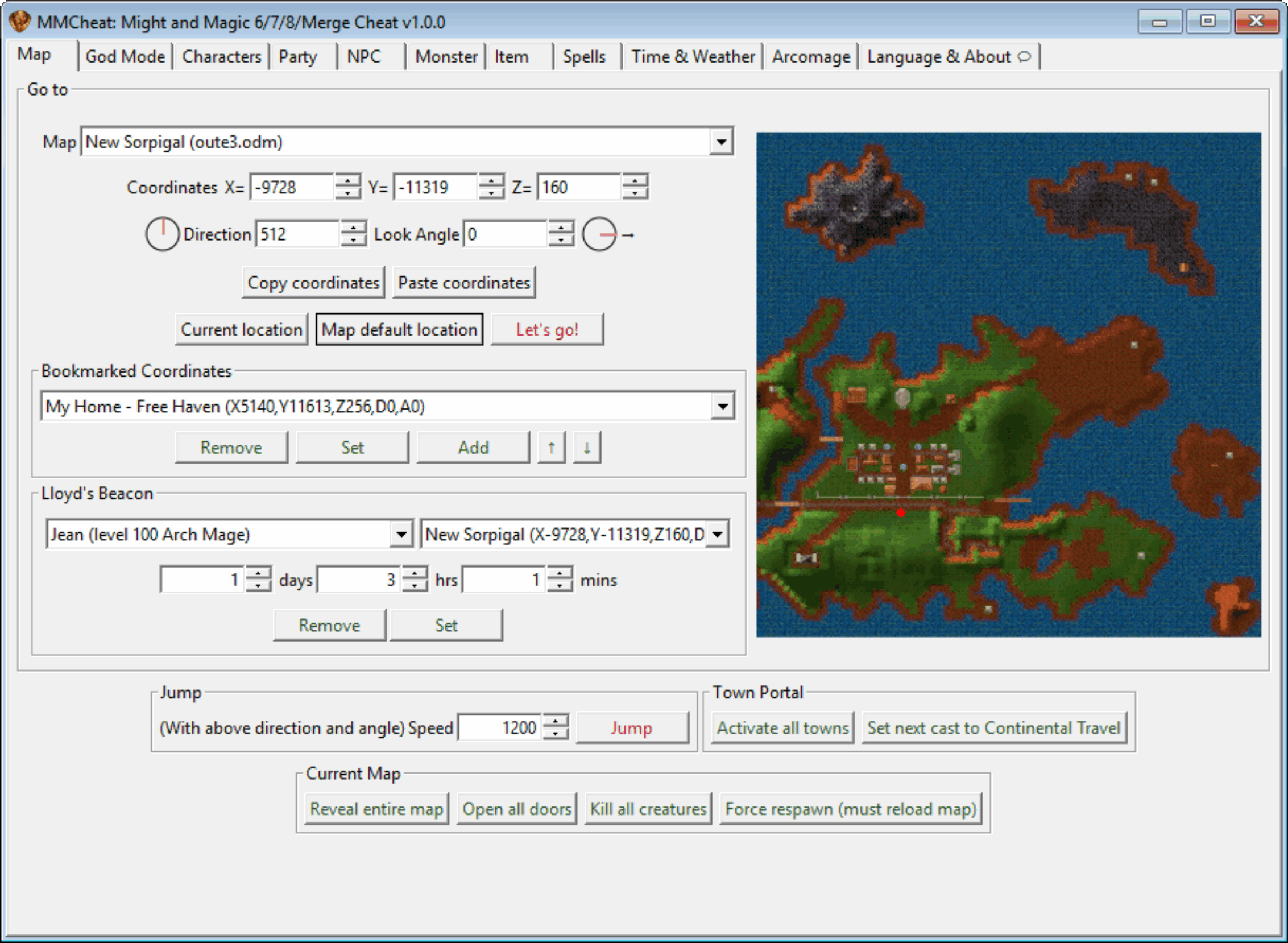Screen dimensions: 1288x943
Task: Click the Y coordinate input field
Action: (436, 187)
